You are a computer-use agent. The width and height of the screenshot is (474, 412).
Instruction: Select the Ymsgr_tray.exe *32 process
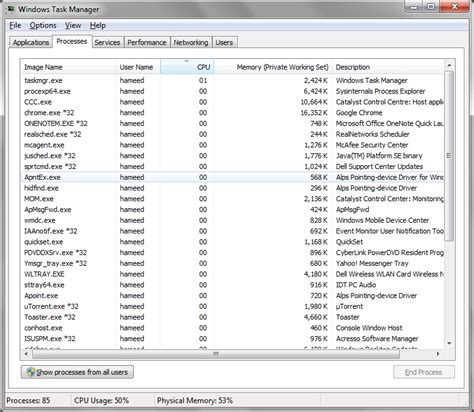point(232,263)
